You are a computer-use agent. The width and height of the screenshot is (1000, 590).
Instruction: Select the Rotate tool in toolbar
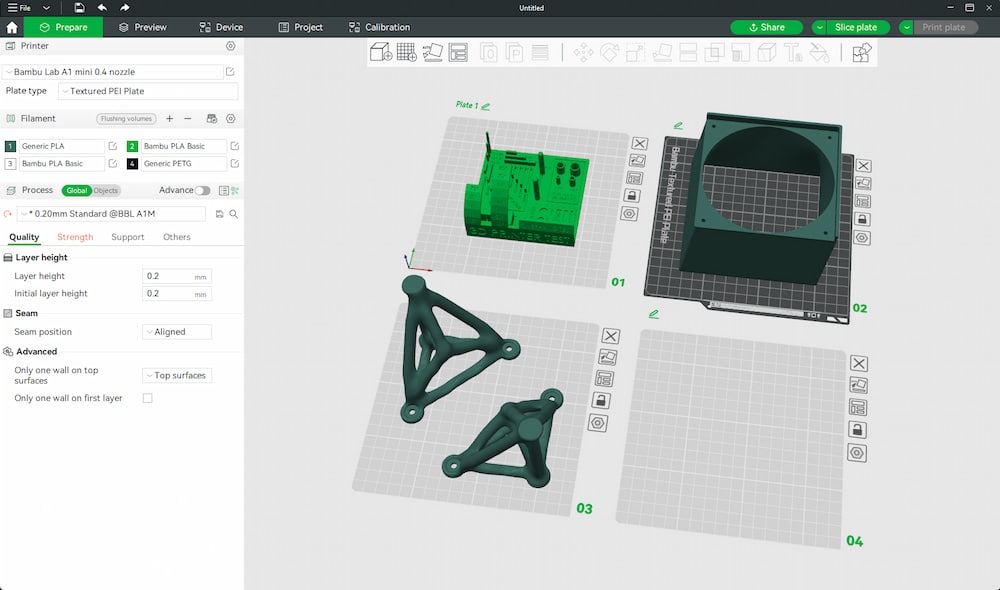click(609, 52)
